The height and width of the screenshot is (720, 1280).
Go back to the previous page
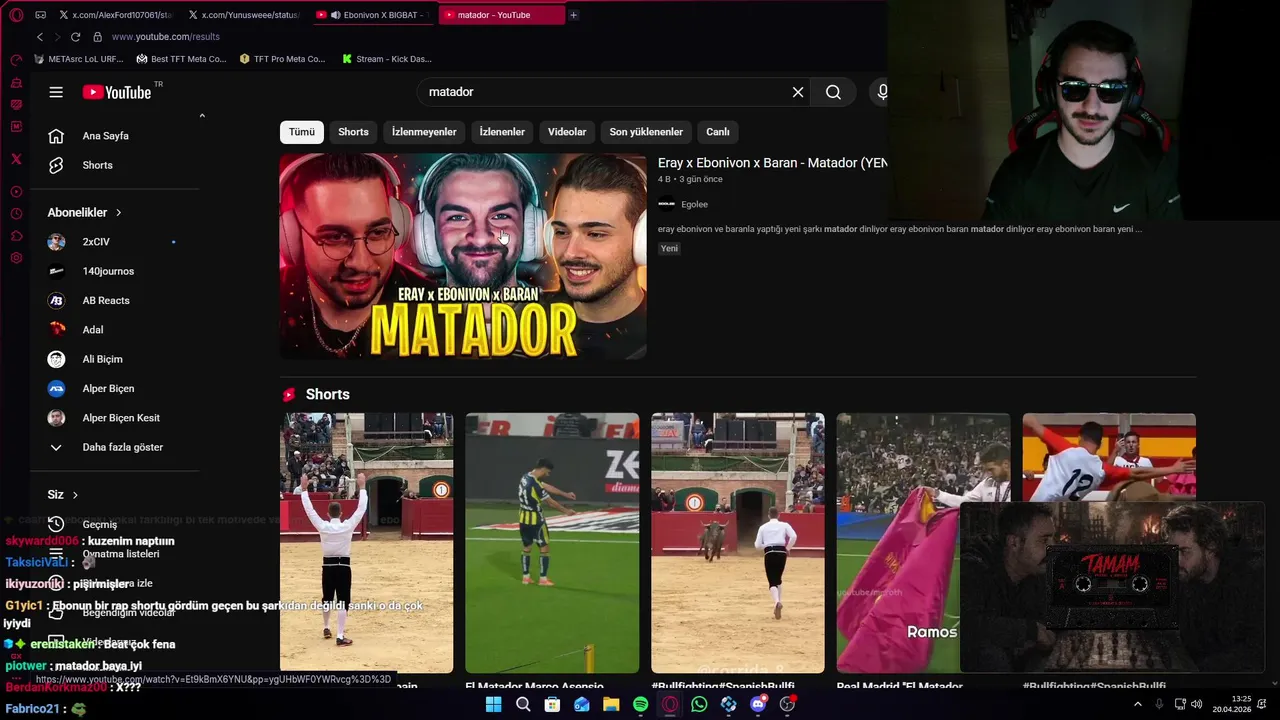click(x=39, y=37)
